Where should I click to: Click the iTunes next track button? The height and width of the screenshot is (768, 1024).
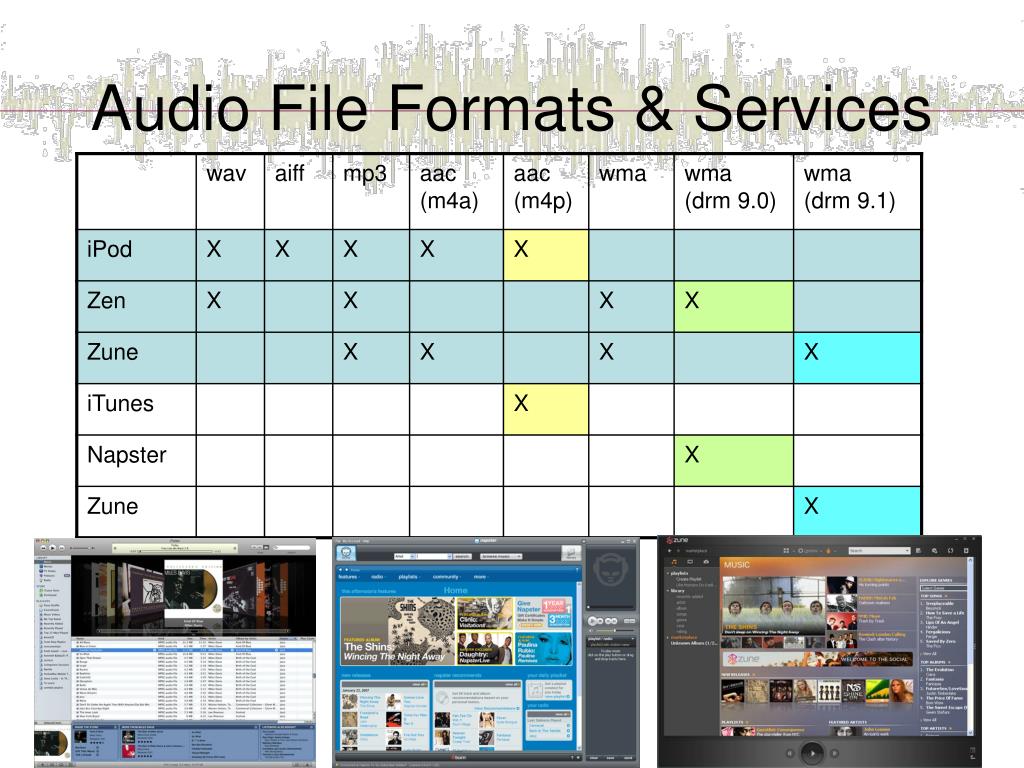coord(61,548)
